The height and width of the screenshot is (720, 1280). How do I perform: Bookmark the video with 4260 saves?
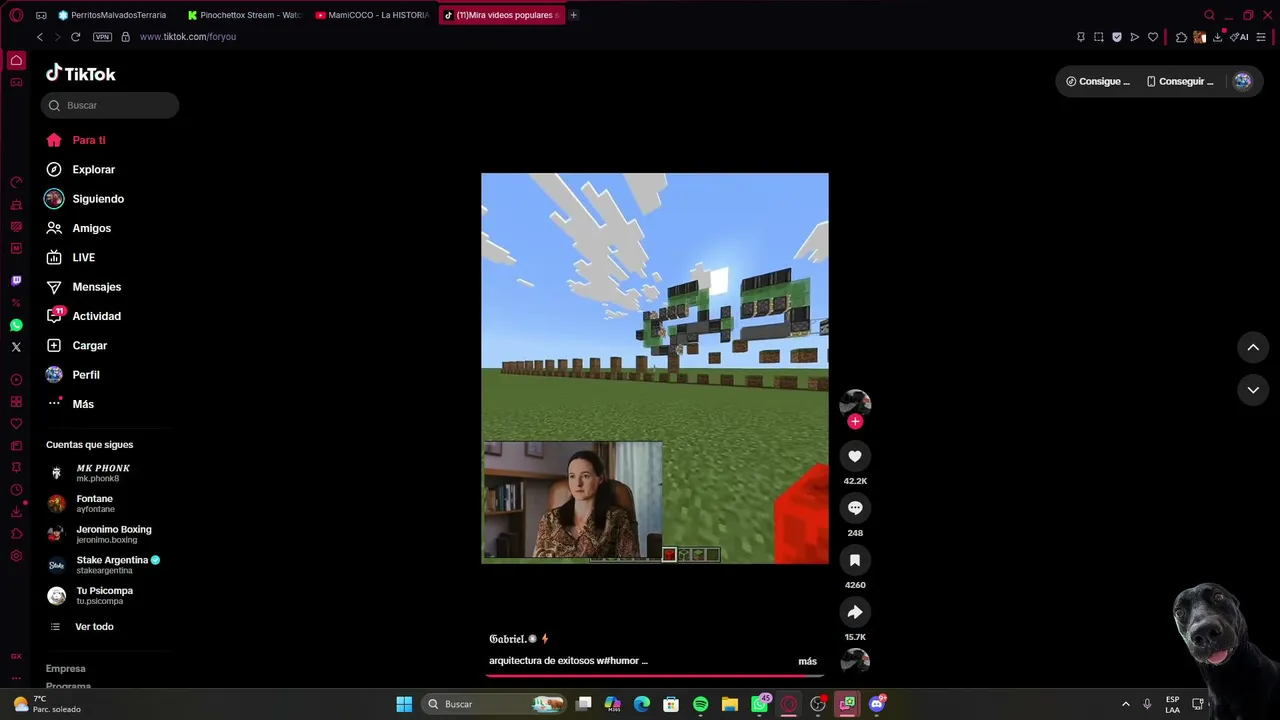(x=855, y=560)
